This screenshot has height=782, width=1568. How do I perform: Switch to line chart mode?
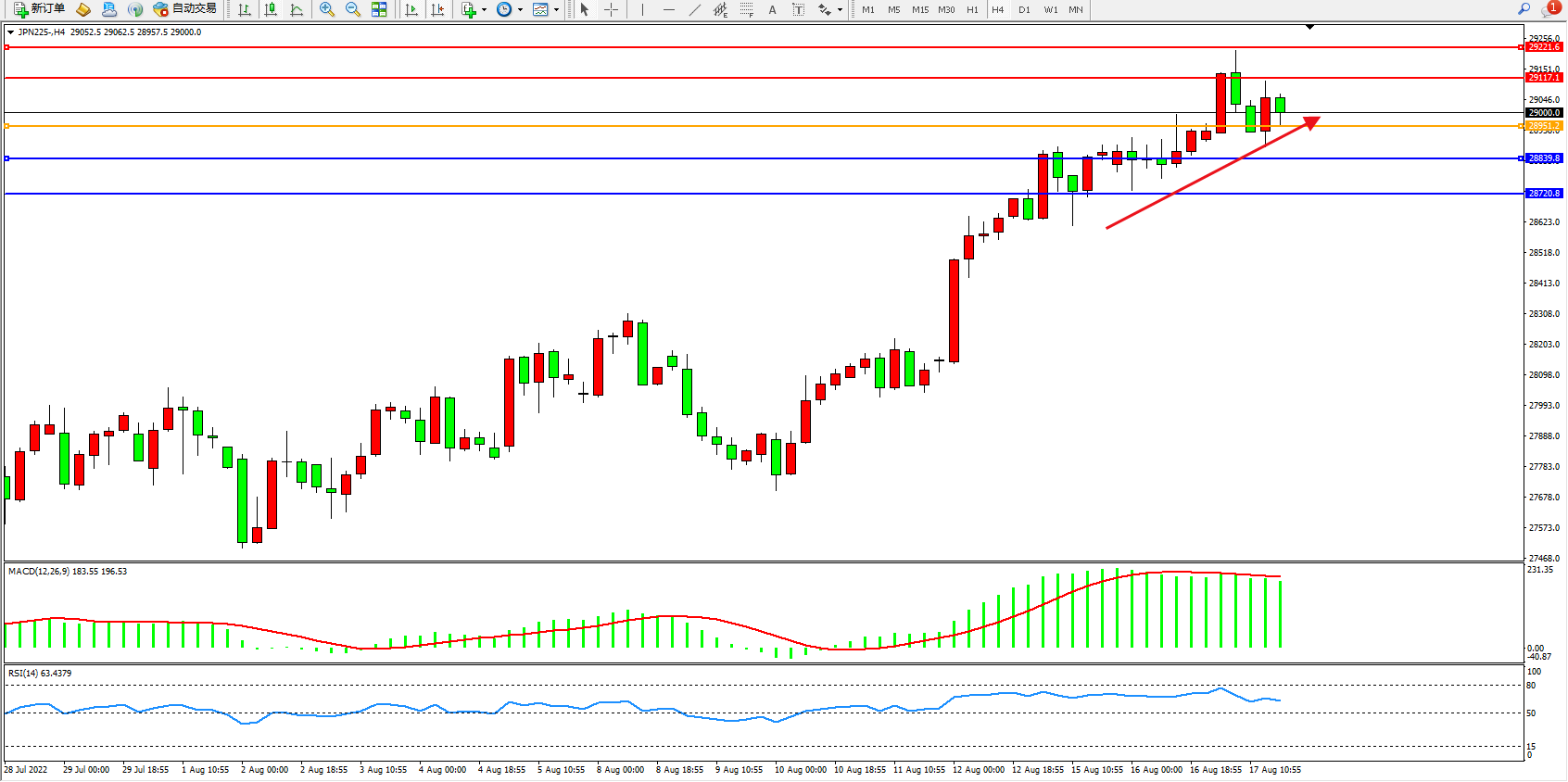[x=297, y=9]
